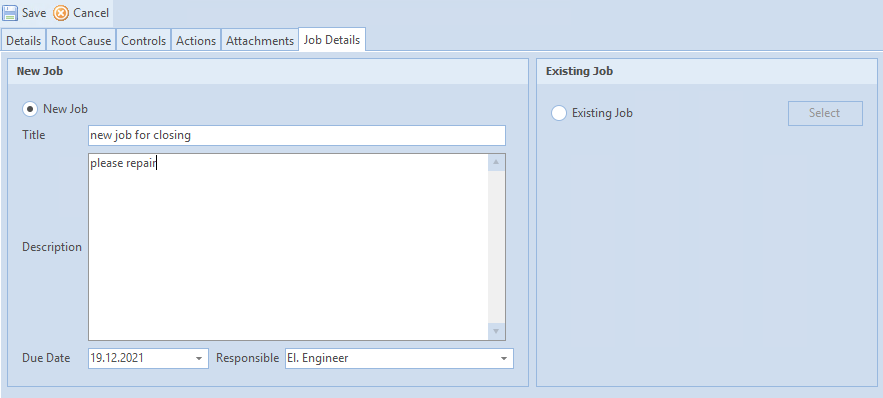Click the Description field label
The height and width of the screenshot is (398, 883).
(52, 247)
